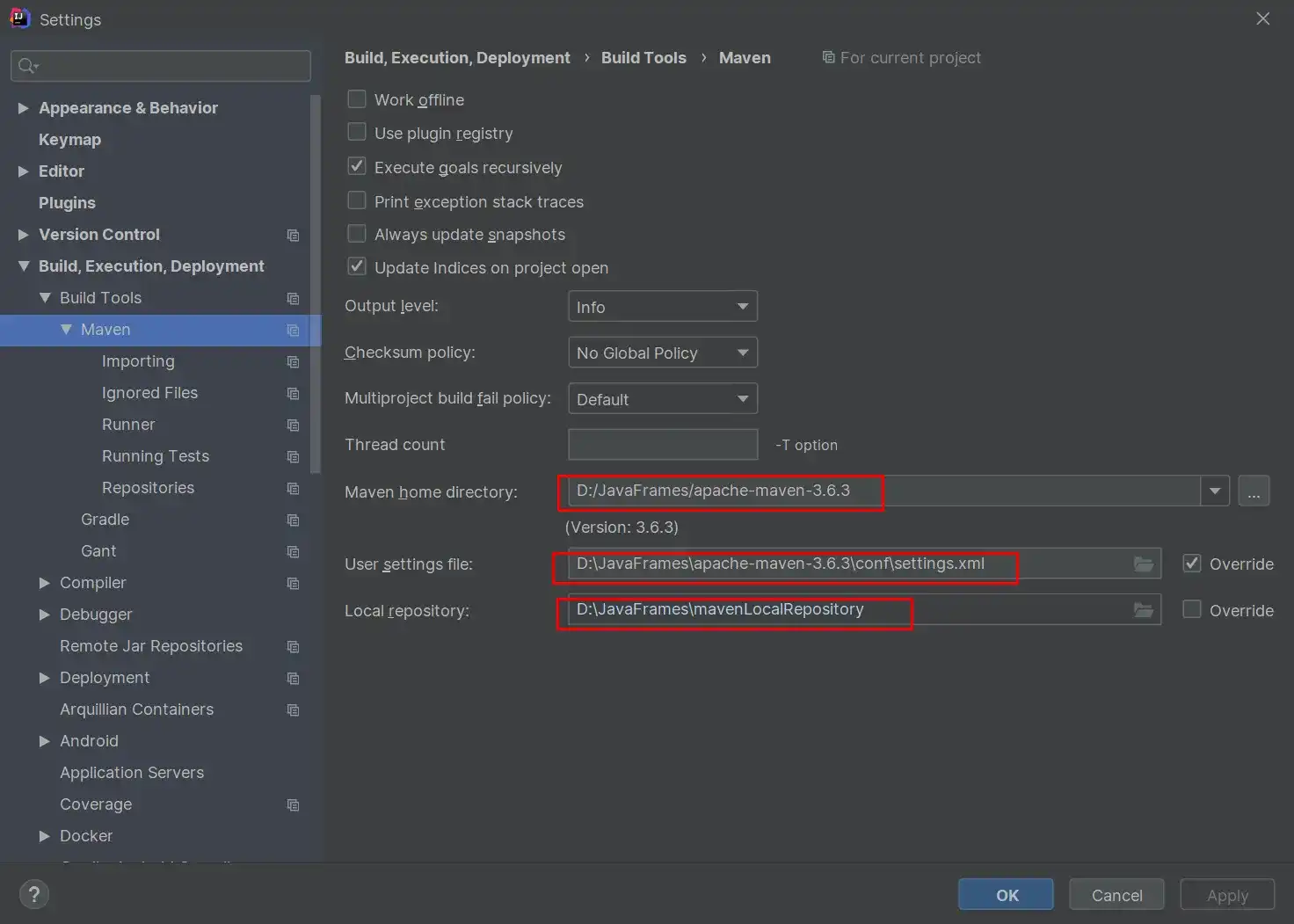Expand the Appearance & Behavior section
Screen dimensions: 1294x924
point(24,108)
